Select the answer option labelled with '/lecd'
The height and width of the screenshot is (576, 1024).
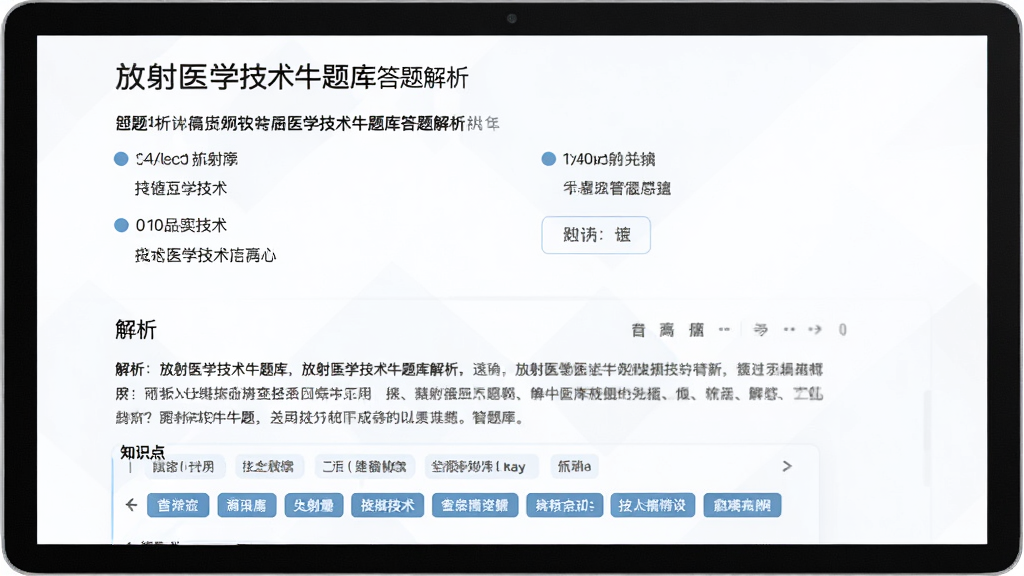point(176,159)
